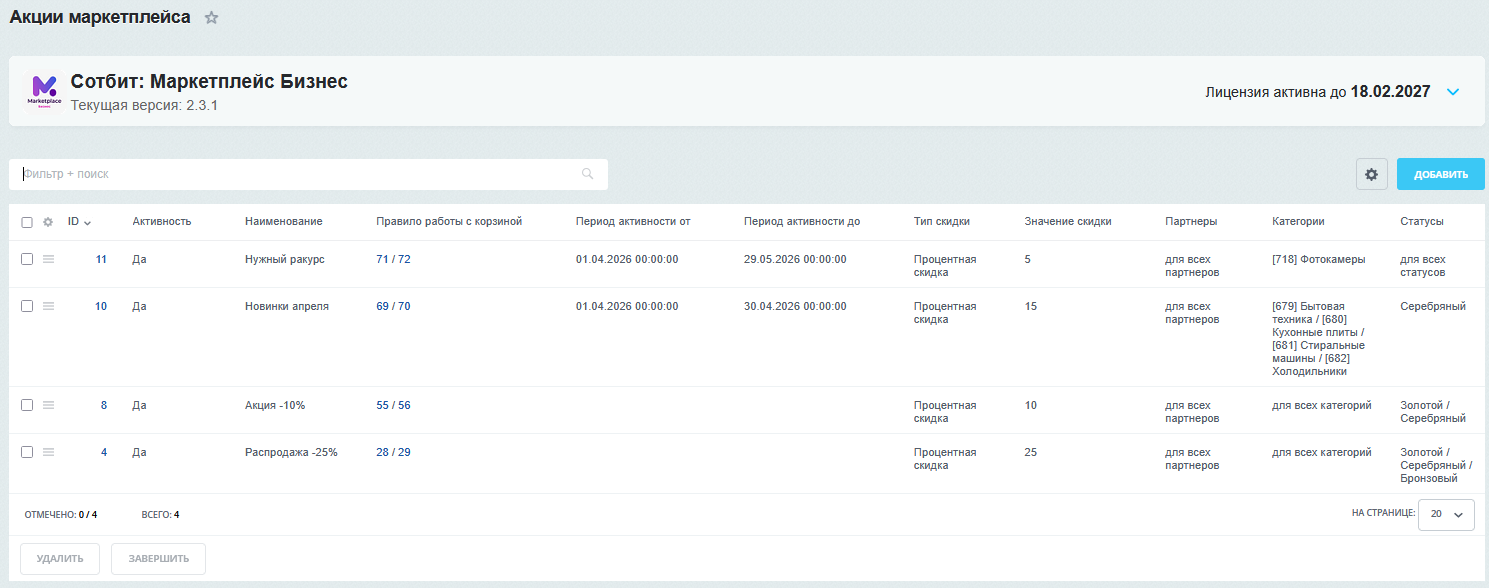Sort by Тип скидки column header
Image resolution: width=1489 pixels, height=588 pixels.
941,222
